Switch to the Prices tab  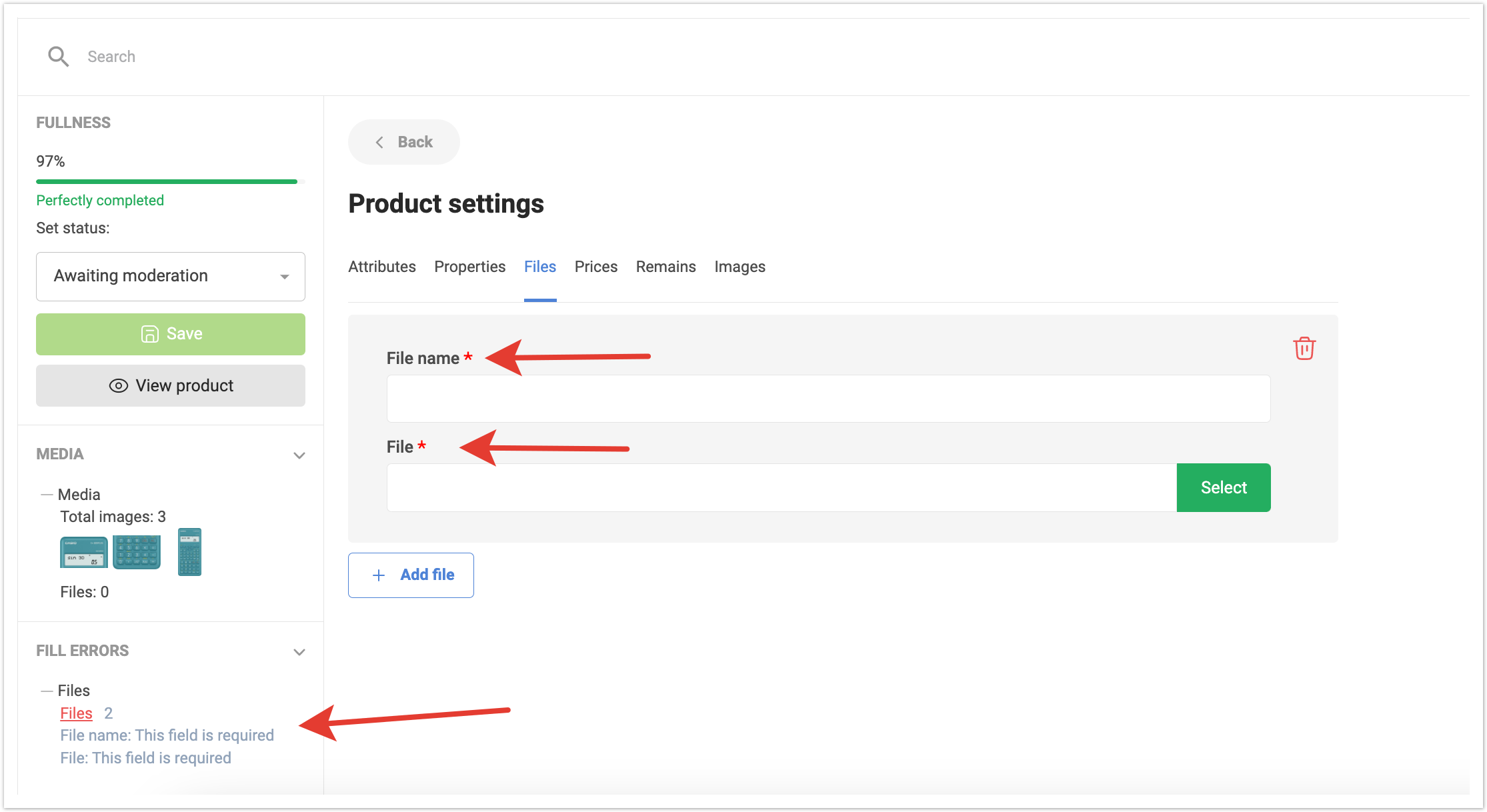click(595, 267)
